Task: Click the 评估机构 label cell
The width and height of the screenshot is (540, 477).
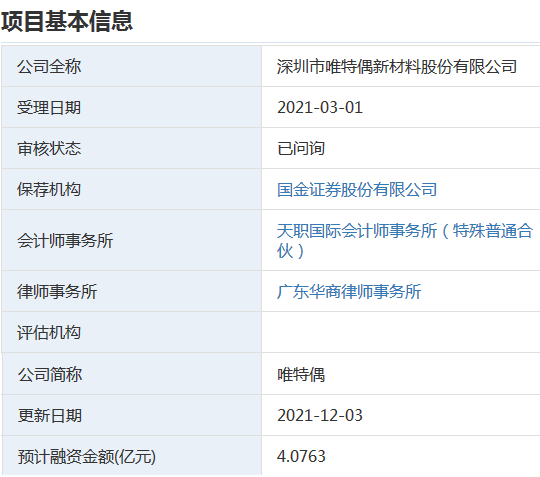Action: coord(132,333)
